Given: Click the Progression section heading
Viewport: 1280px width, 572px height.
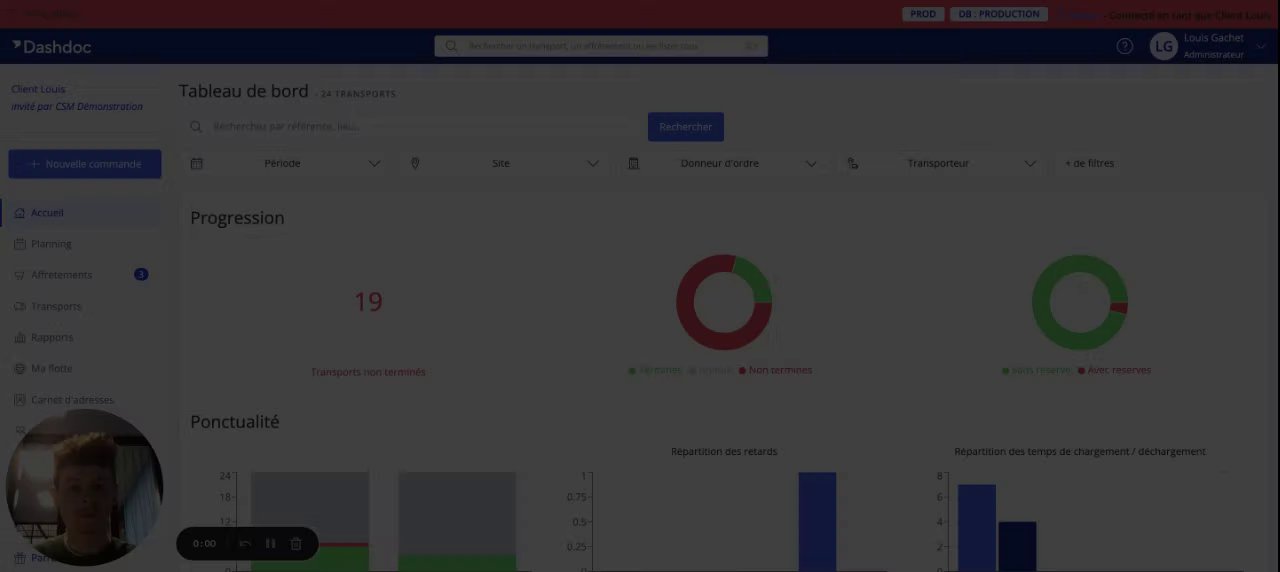Looking at the screenshot, I should click(237, 218).
